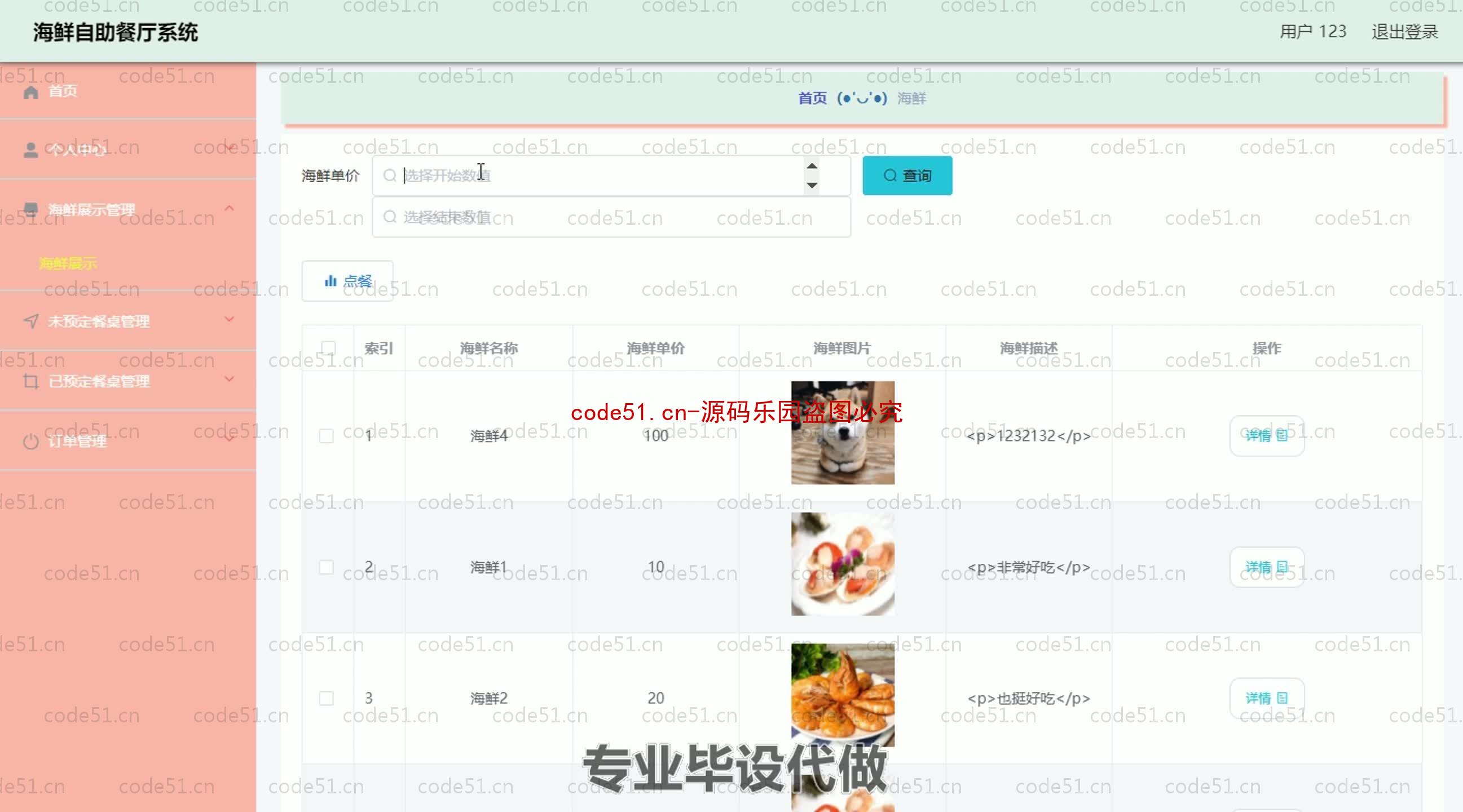Click the crop icon for 已预定餐桌管理

click(31, 382)
